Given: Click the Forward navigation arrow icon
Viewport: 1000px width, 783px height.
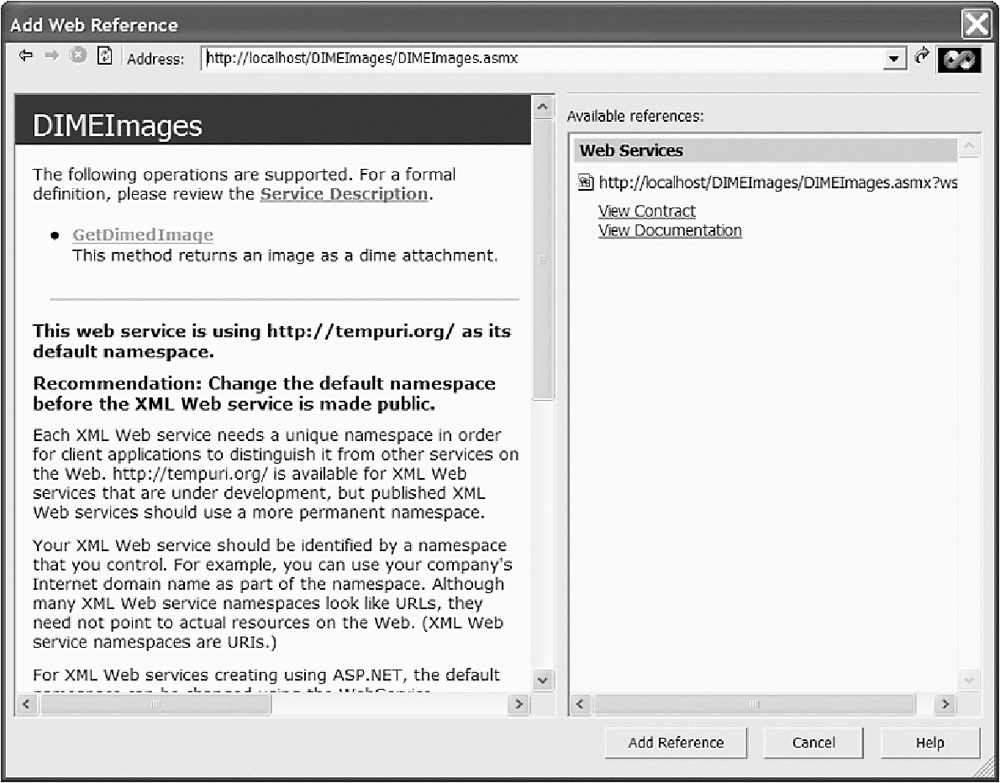Looking at the screenshot, I should point(51,57).
